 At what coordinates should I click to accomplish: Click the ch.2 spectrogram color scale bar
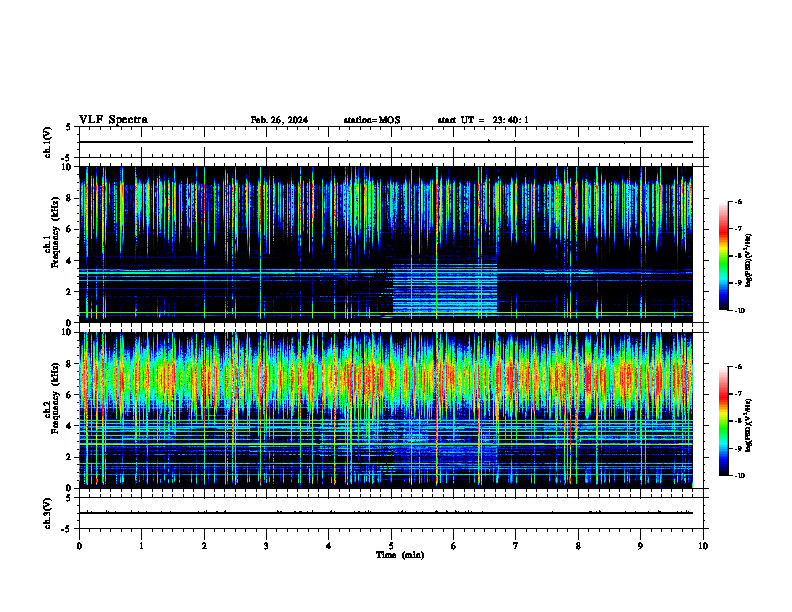[x=724, y=421]
